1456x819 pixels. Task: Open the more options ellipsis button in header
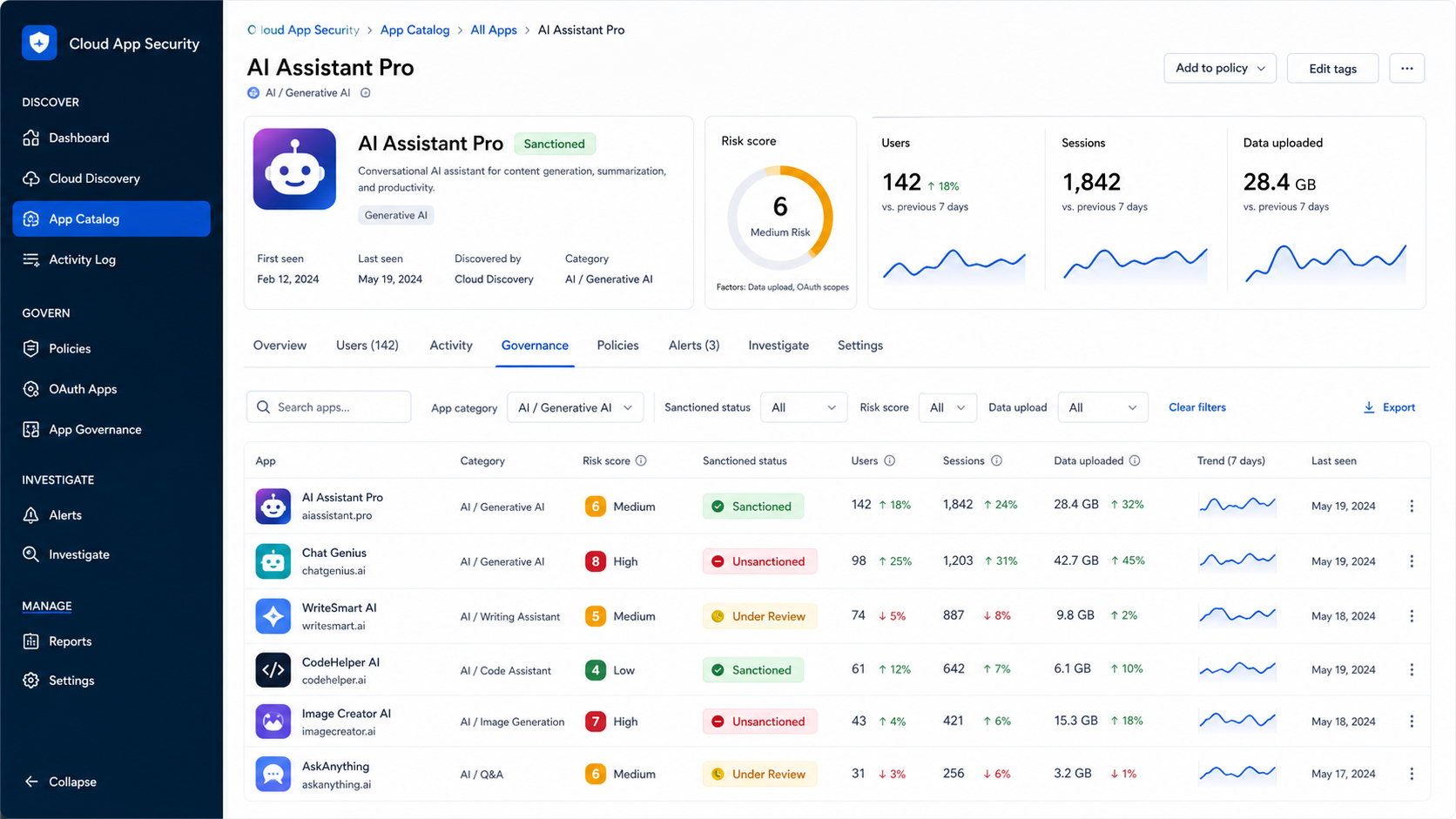(1406, 68)
